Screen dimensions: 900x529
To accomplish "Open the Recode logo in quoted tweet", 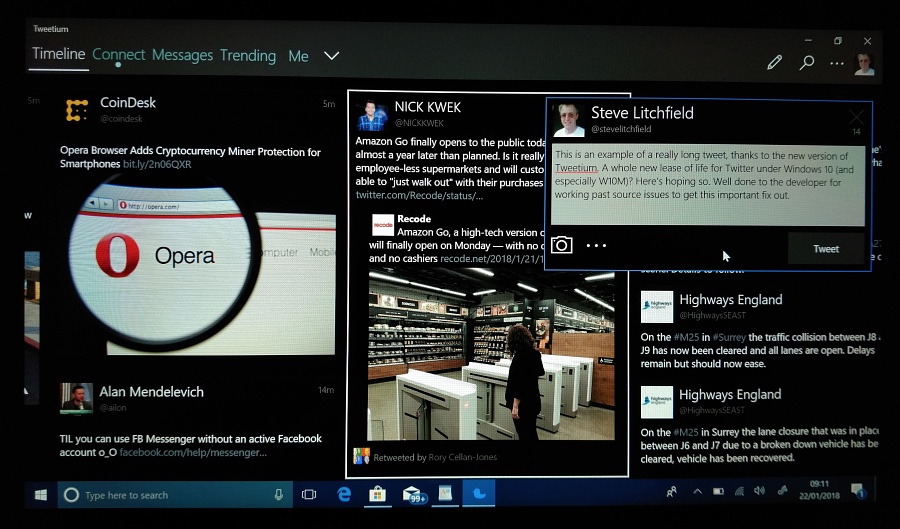I will [x=383, y=225].
